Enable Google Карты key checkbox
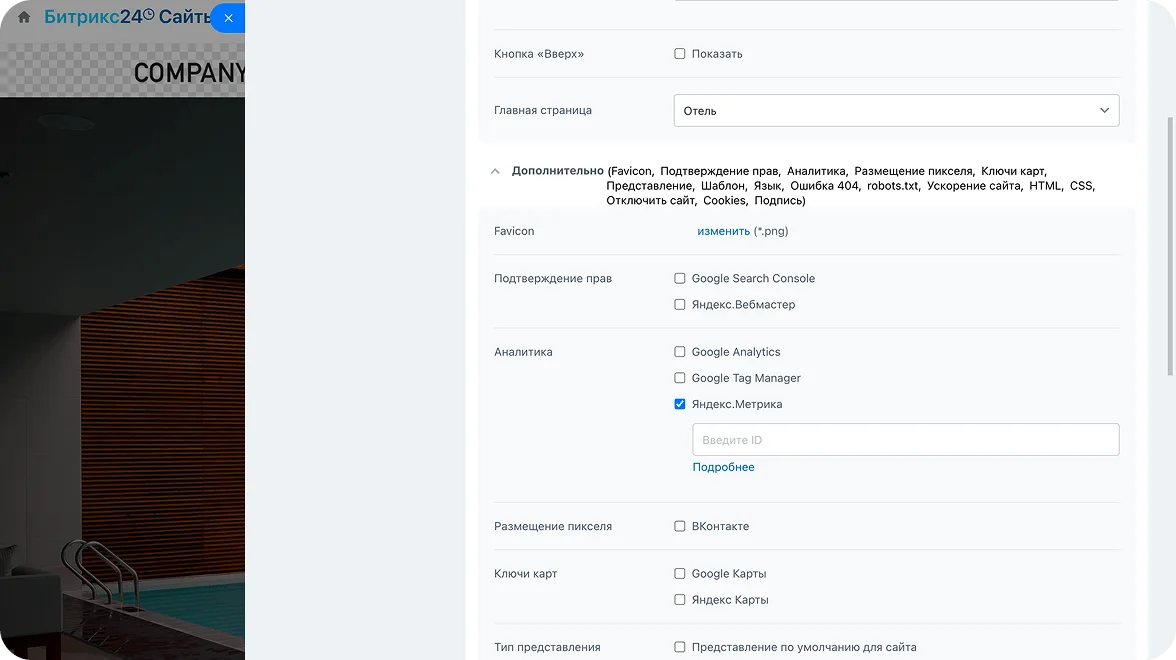Image resolution: width=1176 pixels, height=660 pixels. coord(680,574)
